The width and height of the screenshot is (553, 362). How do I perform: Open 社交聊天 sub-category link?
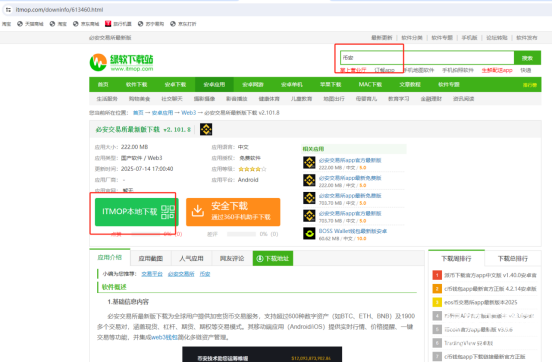click(x=172, y=99)
